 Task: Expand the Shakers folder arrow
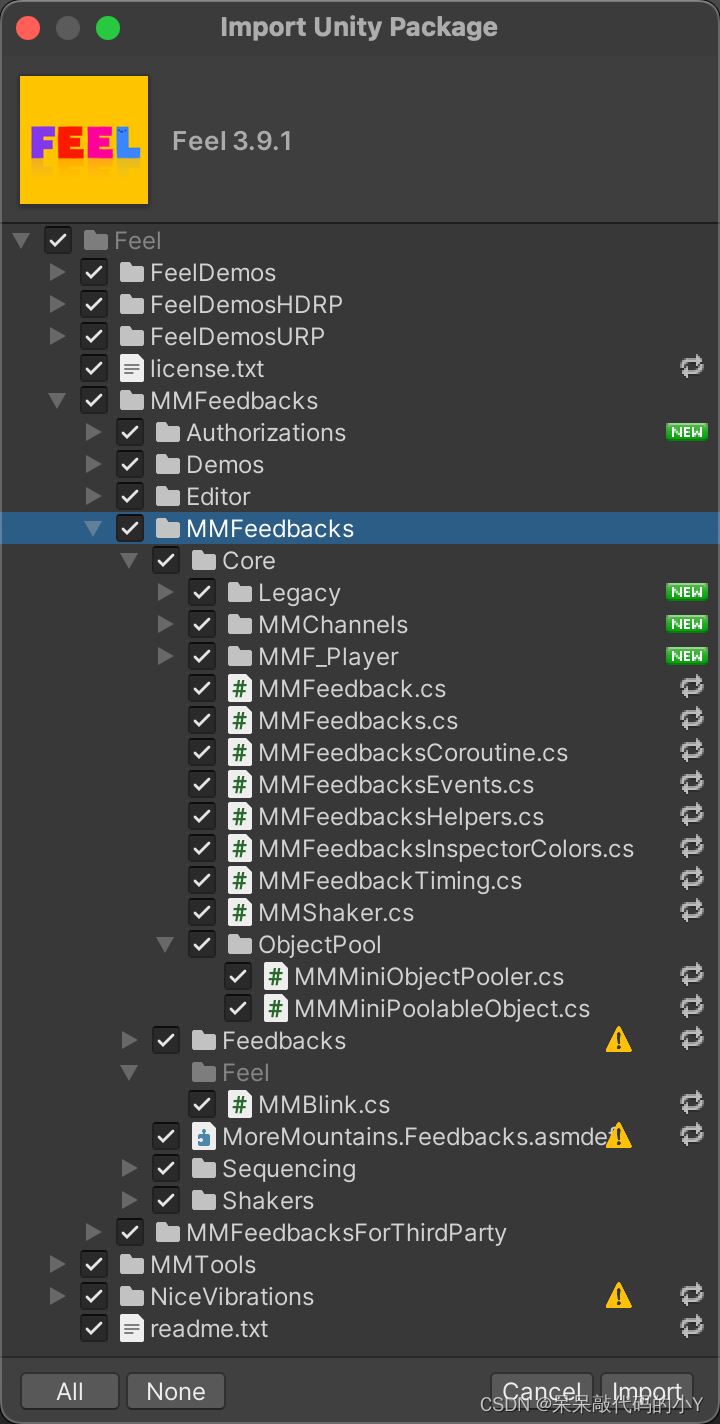pos(129,1201)
